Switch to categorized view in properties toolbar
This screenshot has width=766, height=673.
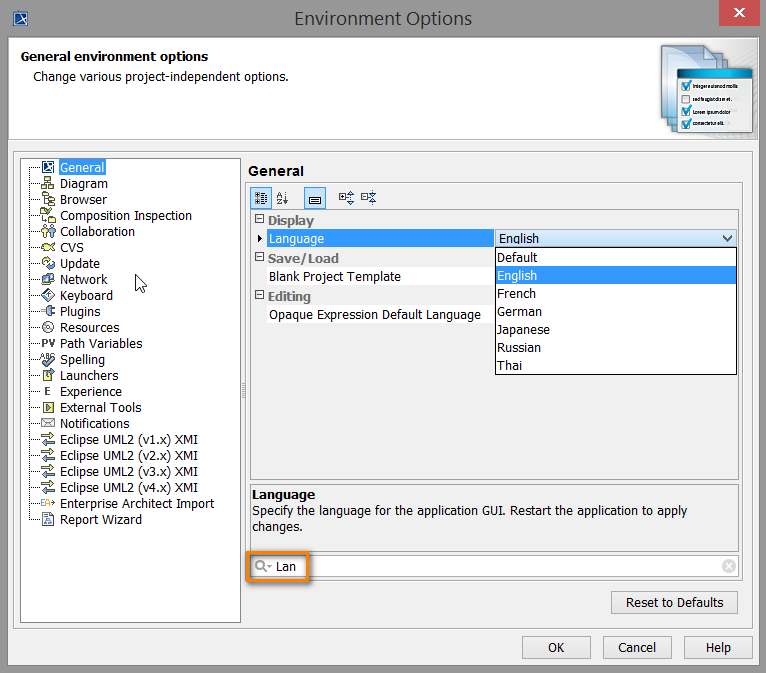tap(260, 198)
